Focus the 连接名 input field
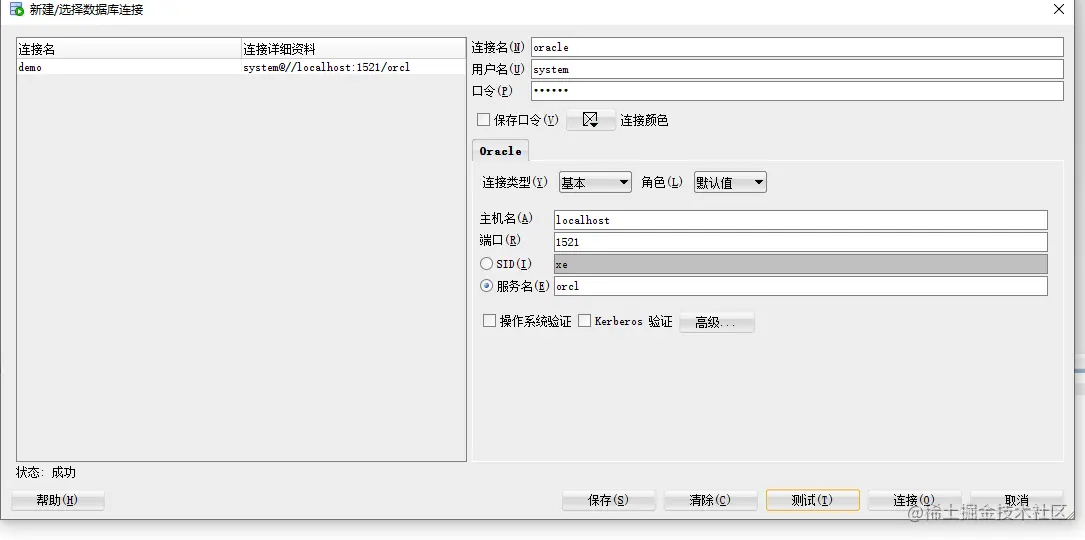Image resolution: width=1085 pixels, height=540 pixels. coord(797,47)
